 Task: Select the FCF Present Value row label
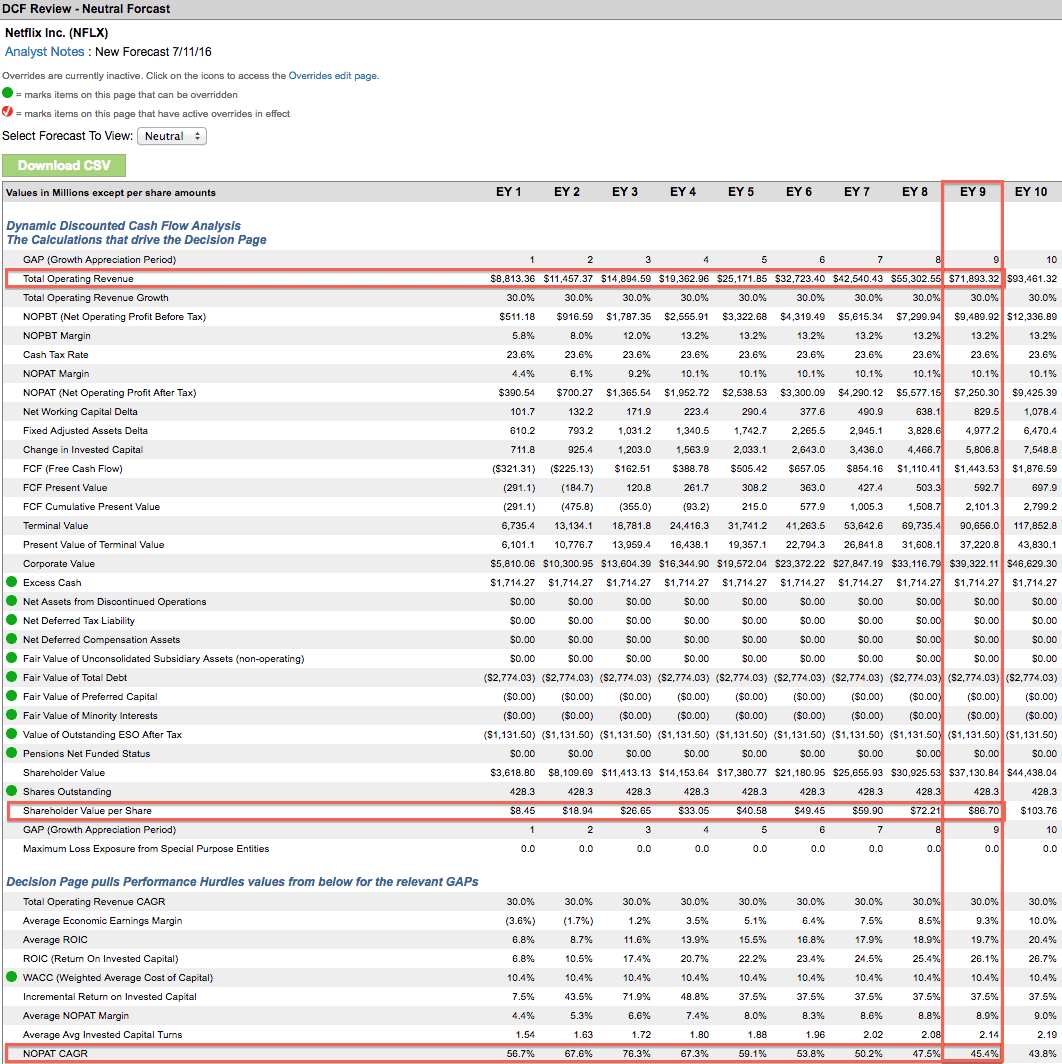click(x=65, y=488)
